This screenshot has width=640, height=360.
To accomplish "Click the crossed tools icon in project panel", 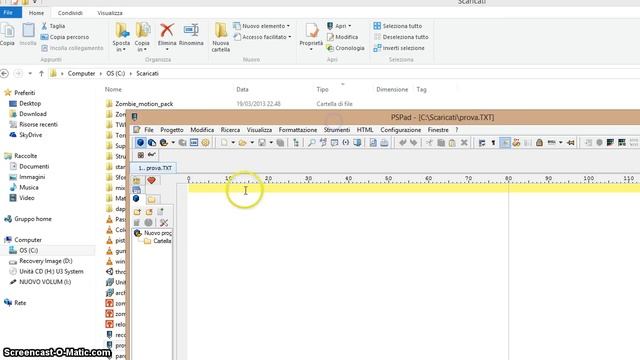I will [164, 222].
